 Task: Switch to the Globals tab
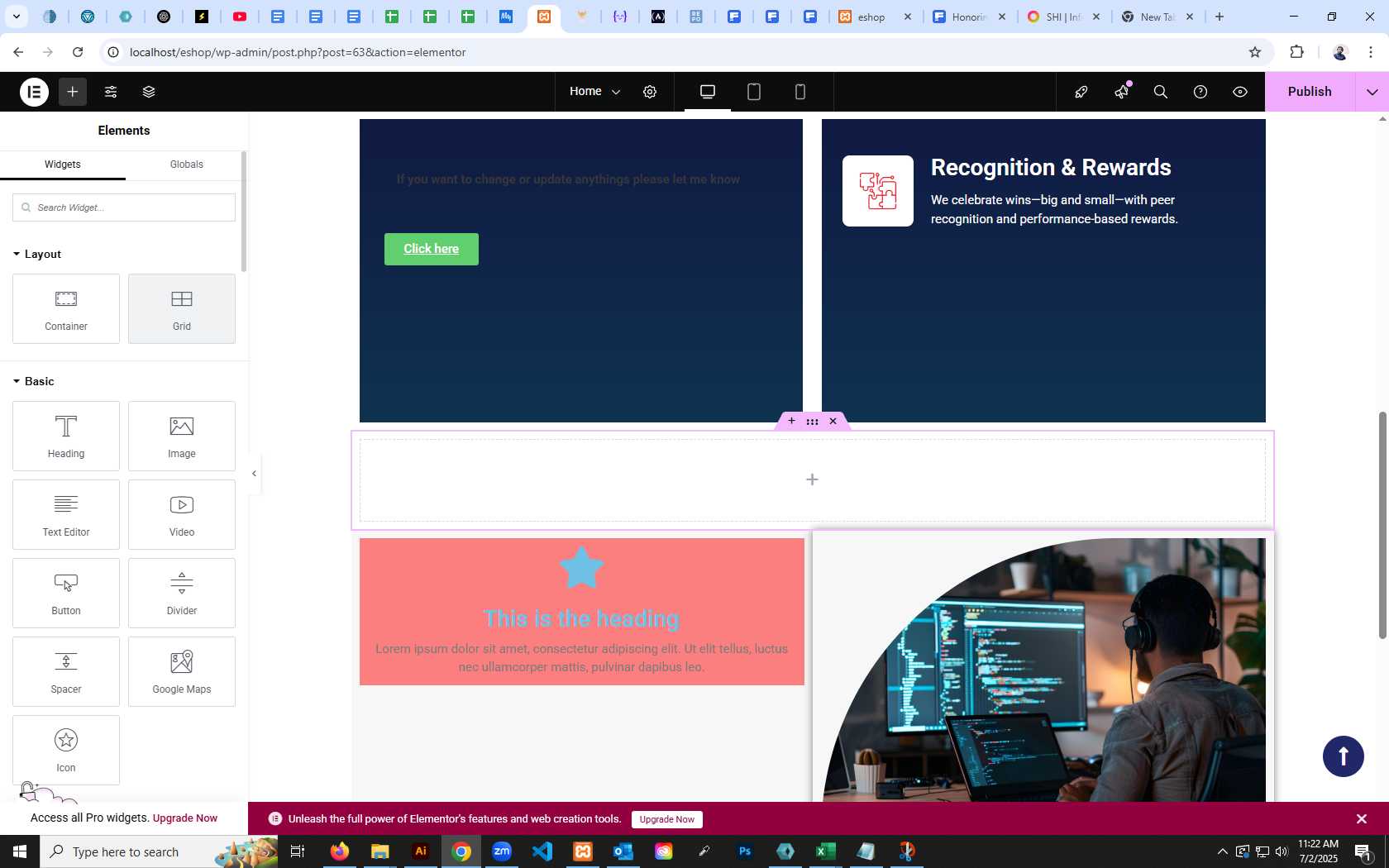187,165
